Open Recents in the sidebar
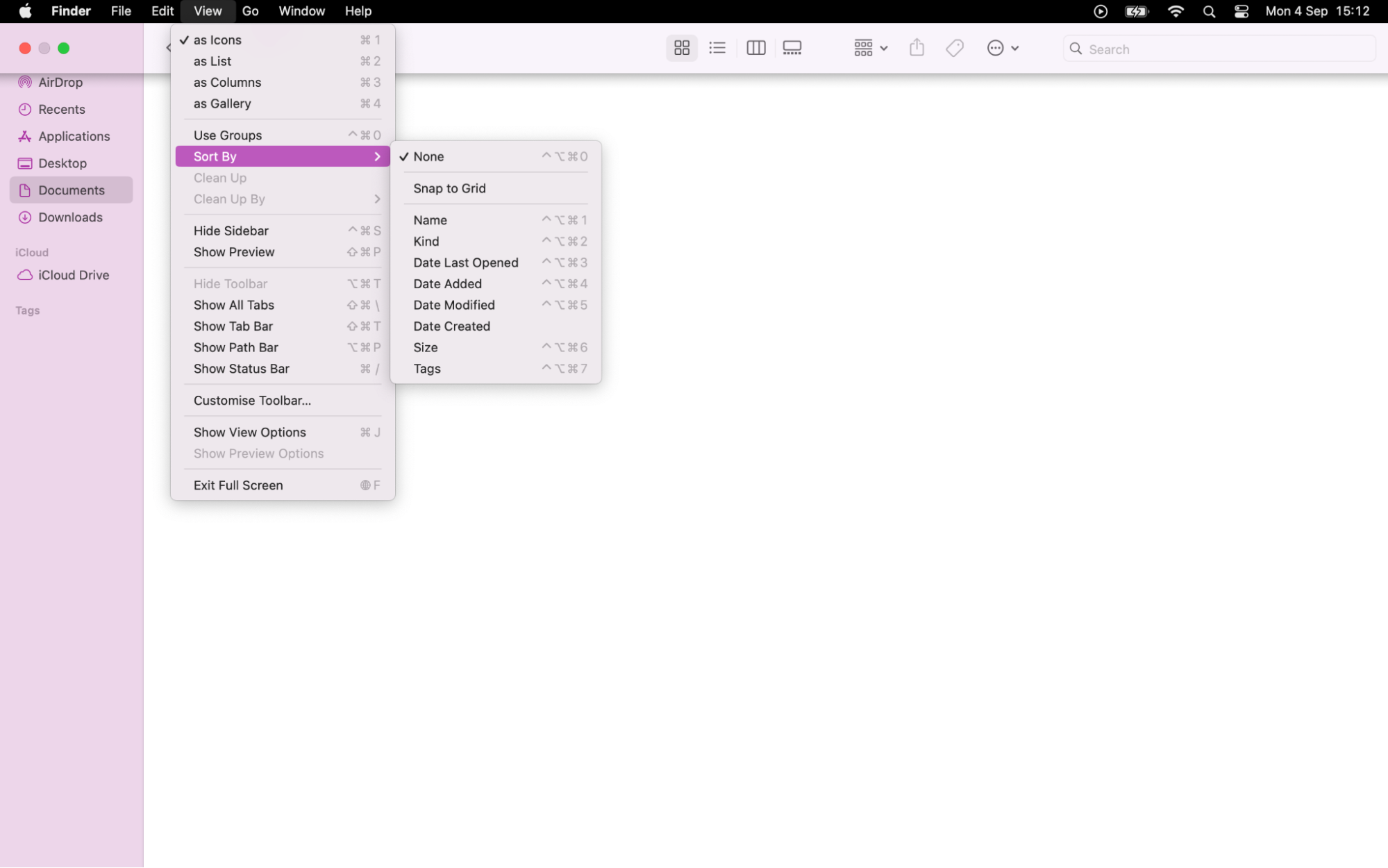This screenshot has width=1388, height=868. pyautogui.click(x=71, y=109)
